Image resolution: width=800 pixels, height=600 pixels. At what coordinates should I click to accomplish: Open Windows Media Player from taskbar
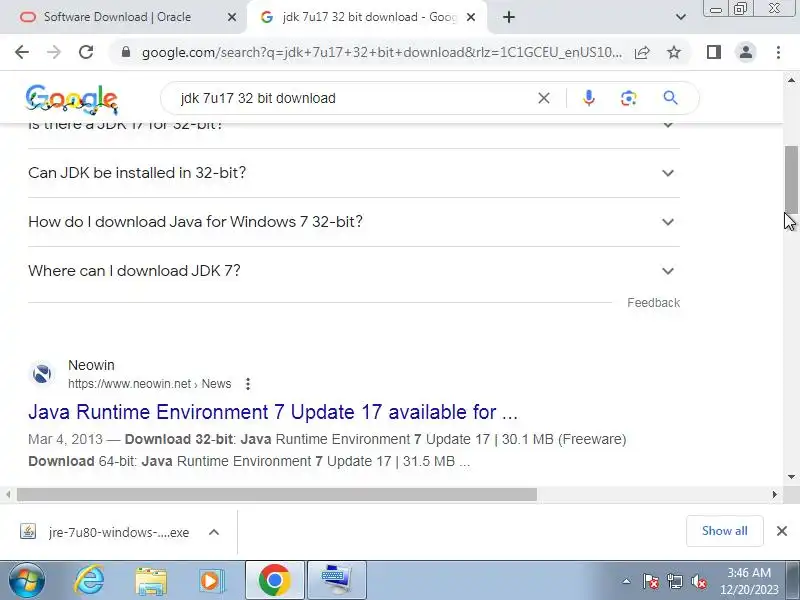[x=211, y=581]
